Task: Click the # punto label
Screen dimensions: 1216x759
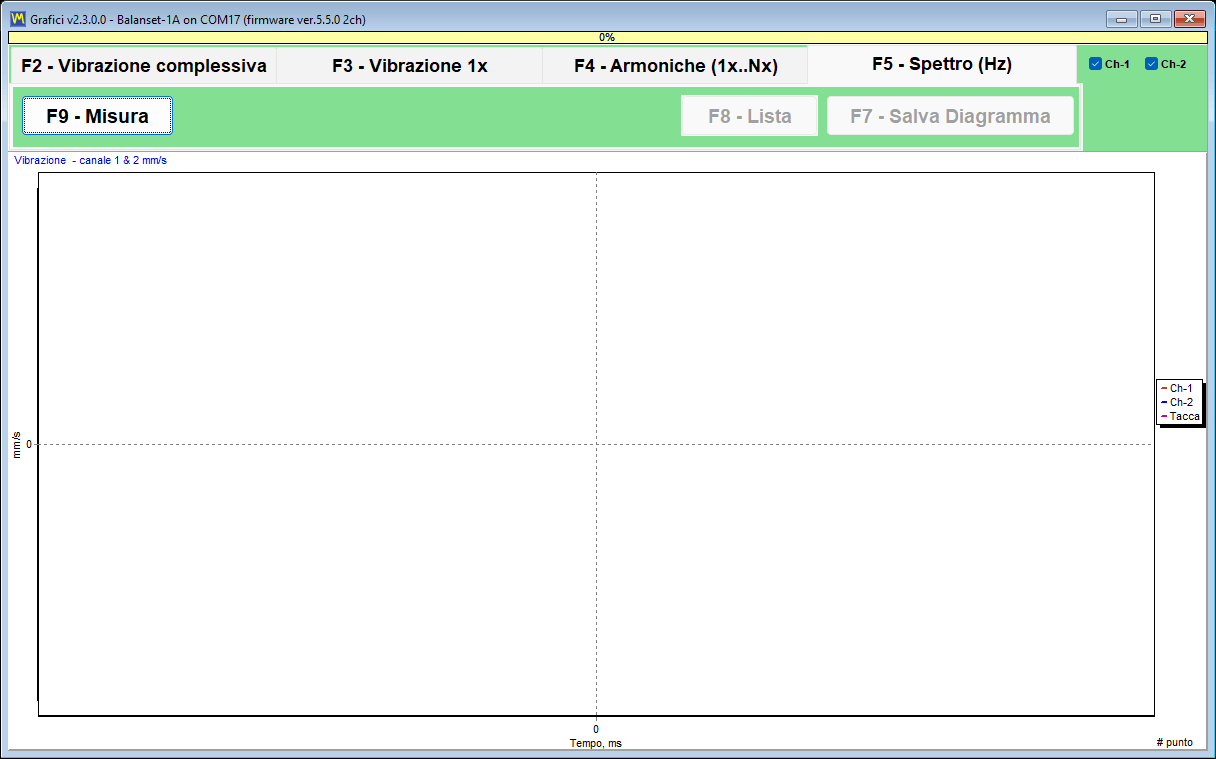Action: click(x=1174, y=742)
